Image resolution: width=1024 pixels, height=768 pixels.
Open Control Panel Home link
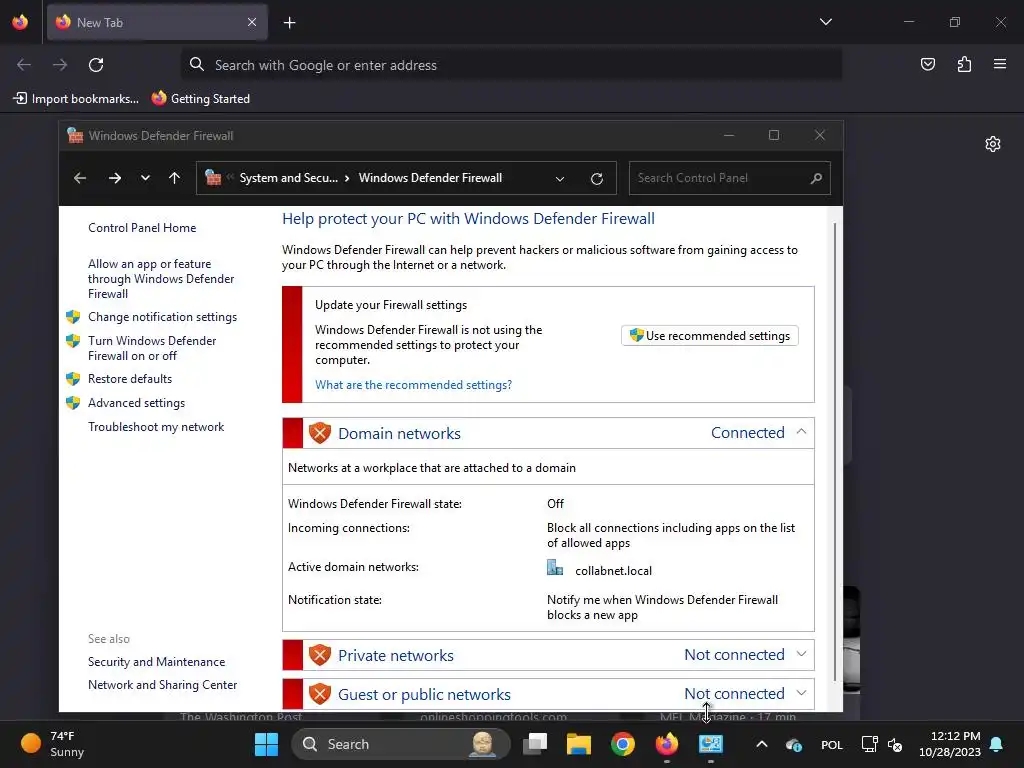coord(142,228)
